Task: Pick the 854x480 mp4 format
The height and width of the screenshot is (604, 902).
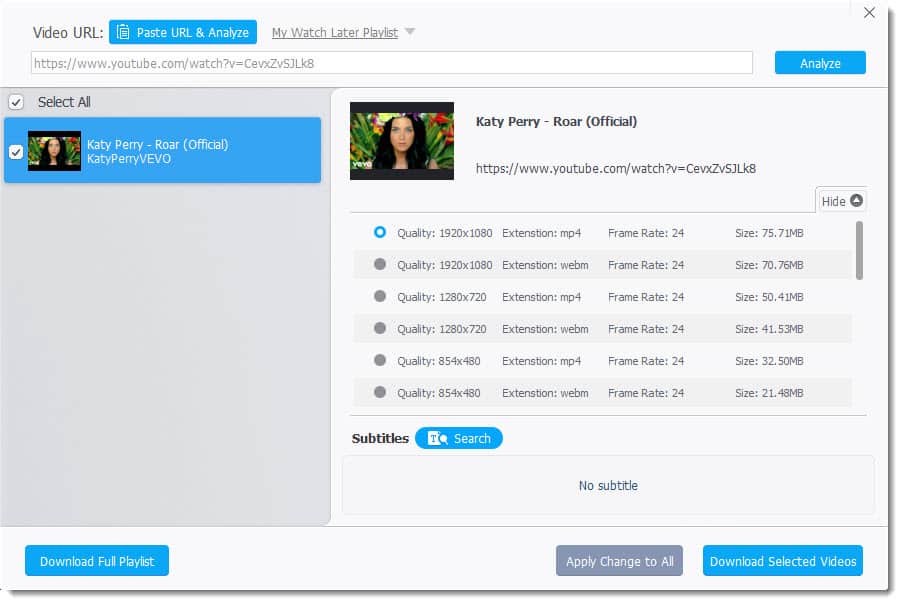Action: click(x=380, y=360)
